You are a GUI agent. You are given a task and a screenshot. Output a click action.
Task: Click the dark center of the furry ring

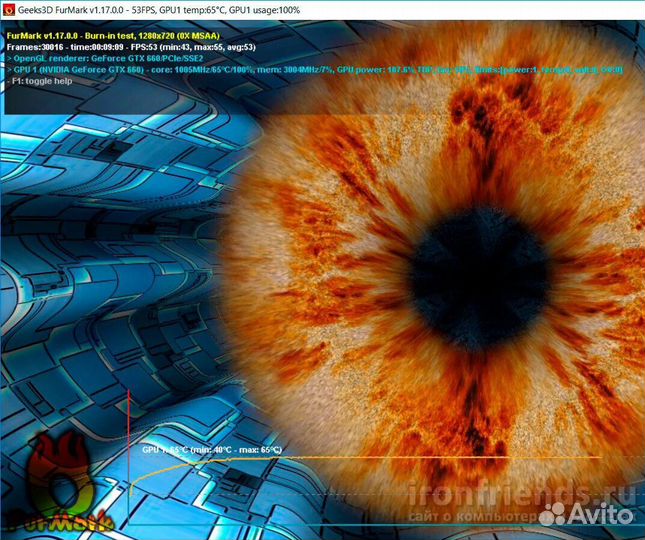[x=478, y=267]
